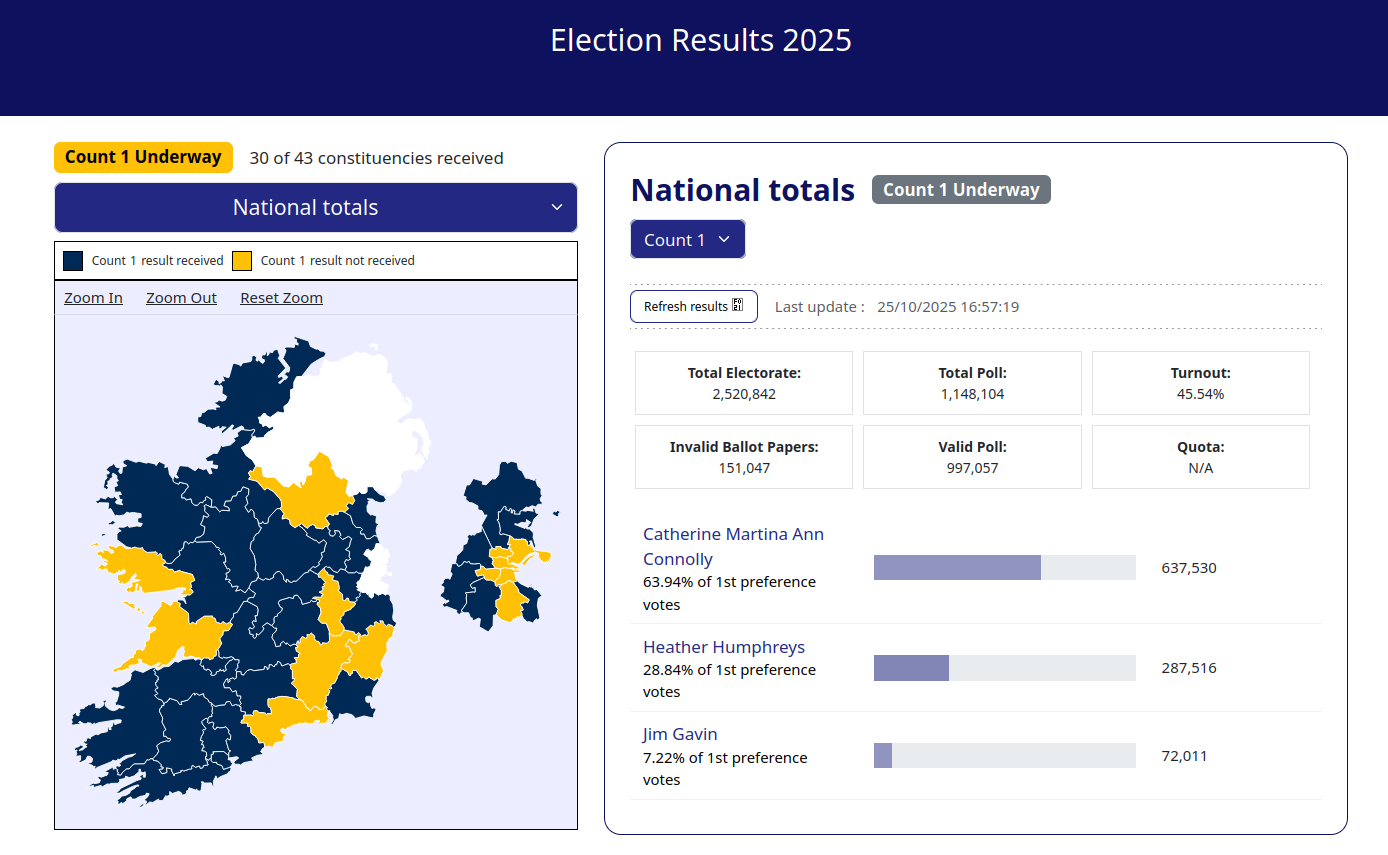Click the Invalid Ballot Papers card
Viewport: 1388px width, 855px height.
point(744,457)
